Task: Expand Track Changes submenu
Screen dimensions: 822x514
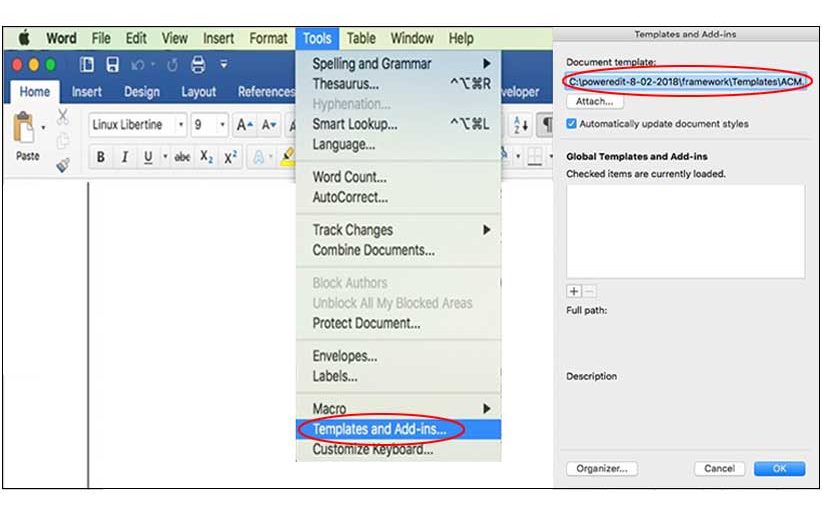Action: click(x=398, y=230)
